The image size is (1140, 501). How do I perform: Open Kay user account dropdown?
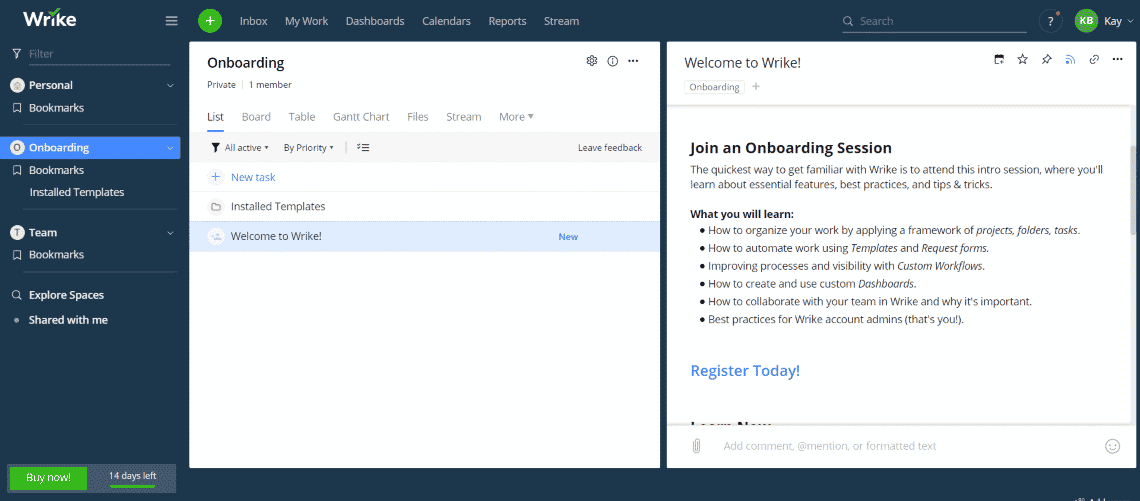pyautogui.click(x=1118, y=21)
